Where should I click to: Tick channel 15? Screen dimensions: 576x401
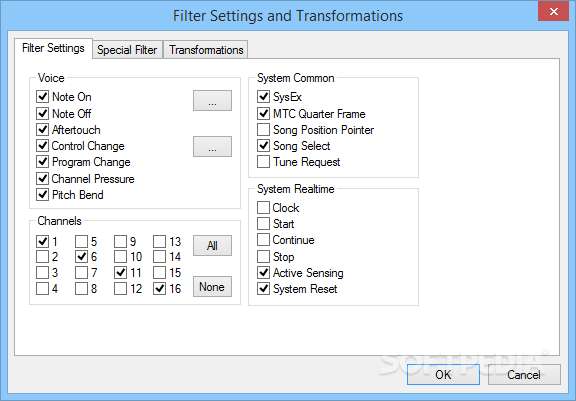coord(159,273)
